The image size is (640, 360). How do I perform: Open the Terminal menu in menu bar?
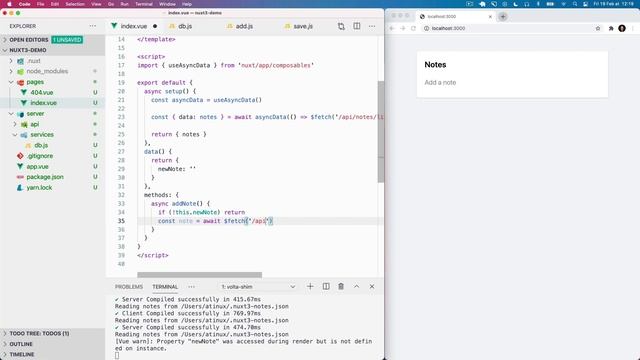pos(144,4)
